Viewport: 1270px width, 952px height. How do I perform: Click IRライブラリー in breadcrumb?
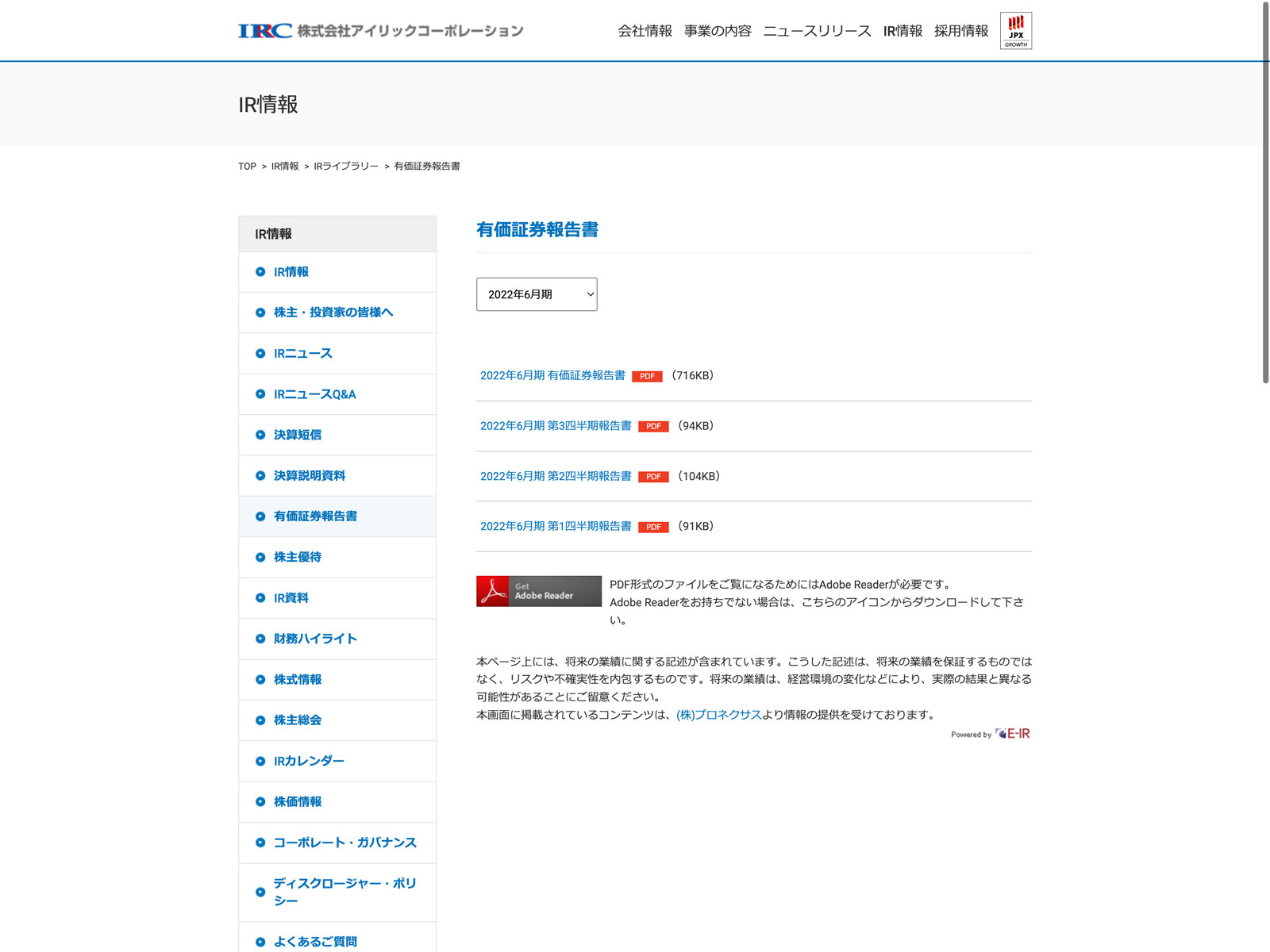point(346,167)
